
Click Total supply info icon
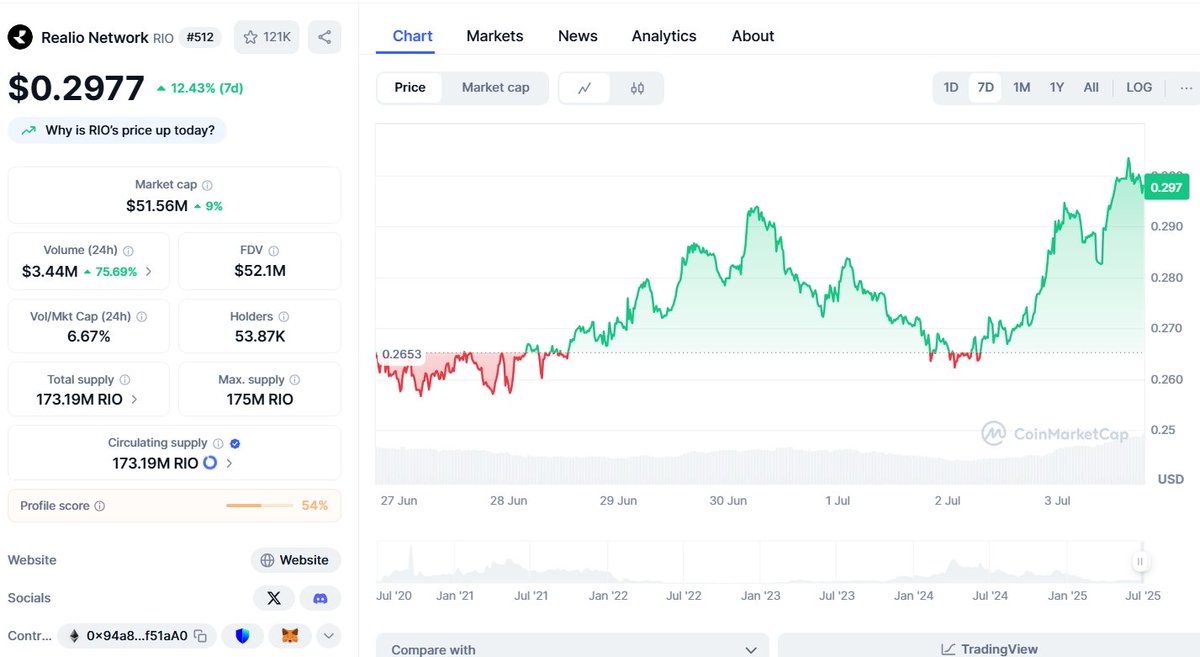(x=124, y=380)
